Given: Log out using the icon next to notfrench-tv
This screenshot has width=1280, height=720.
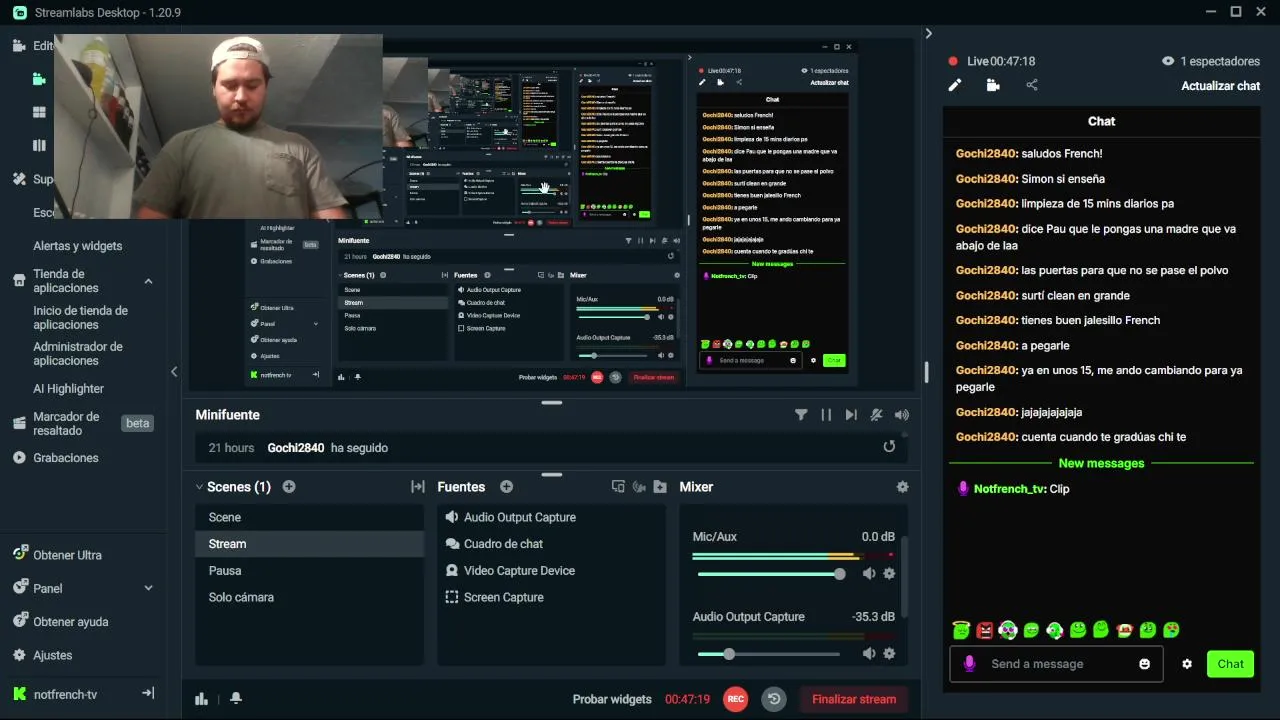Looking at the screenshot, I should pos(147,694).
